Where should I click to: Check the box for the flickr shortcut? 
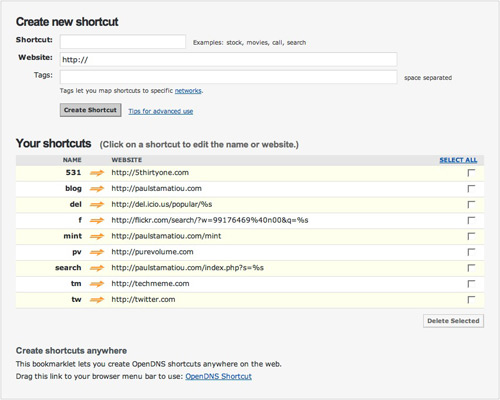pyautogui.click(x=471, y=220)
